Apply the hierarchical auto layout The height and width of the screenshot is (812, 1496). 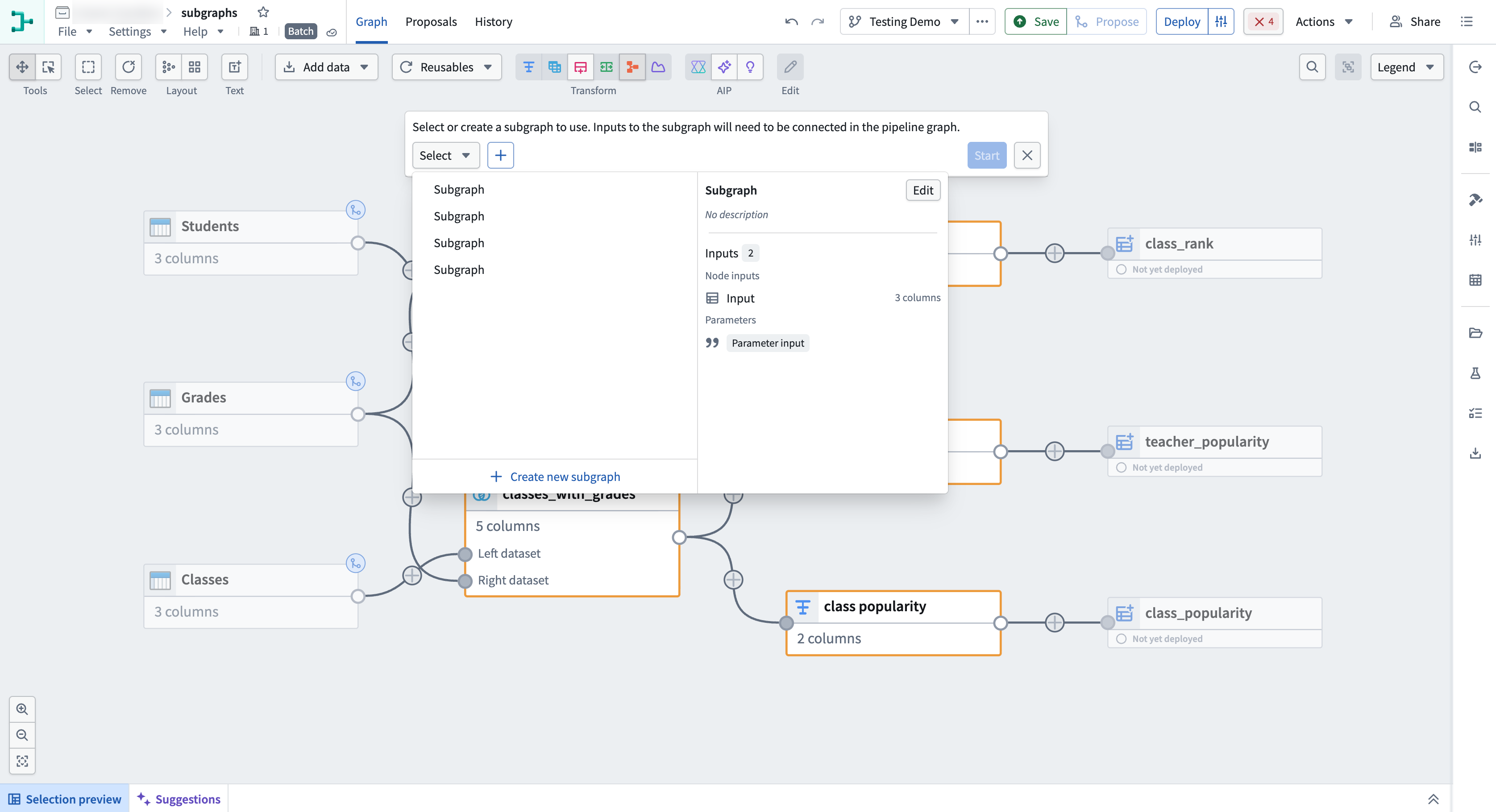click(x=168, y=67)
